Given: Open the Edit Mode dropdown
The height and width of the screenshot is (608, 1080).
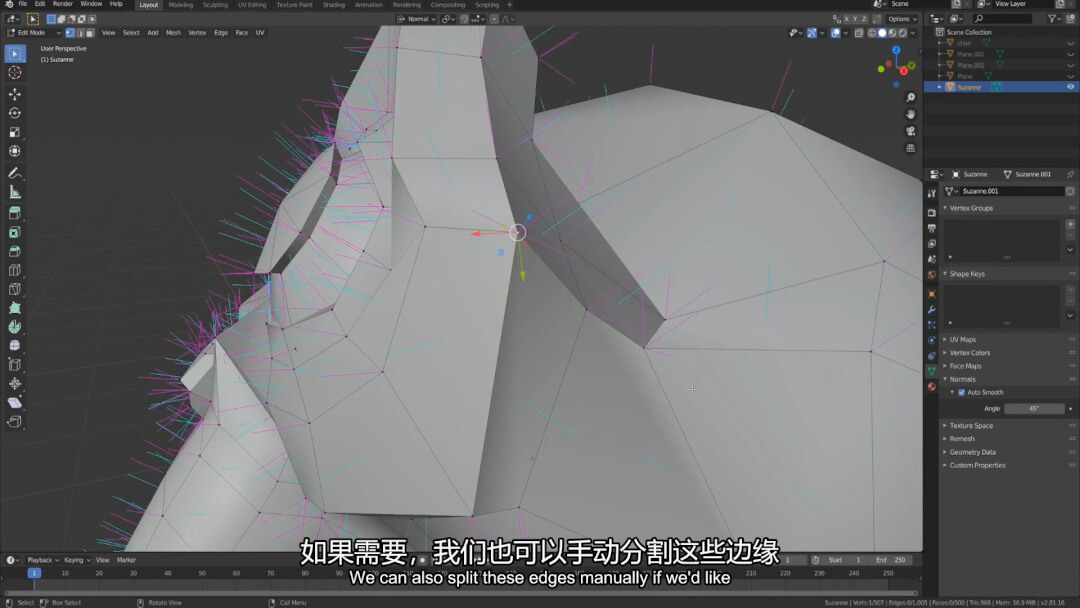Looking at the screenshot, I should 33,32.
